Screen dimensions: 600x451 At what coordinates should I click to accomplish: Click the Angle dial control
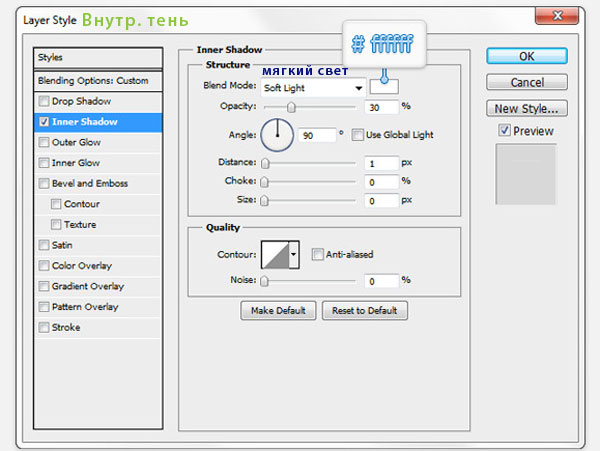(279, 134)
